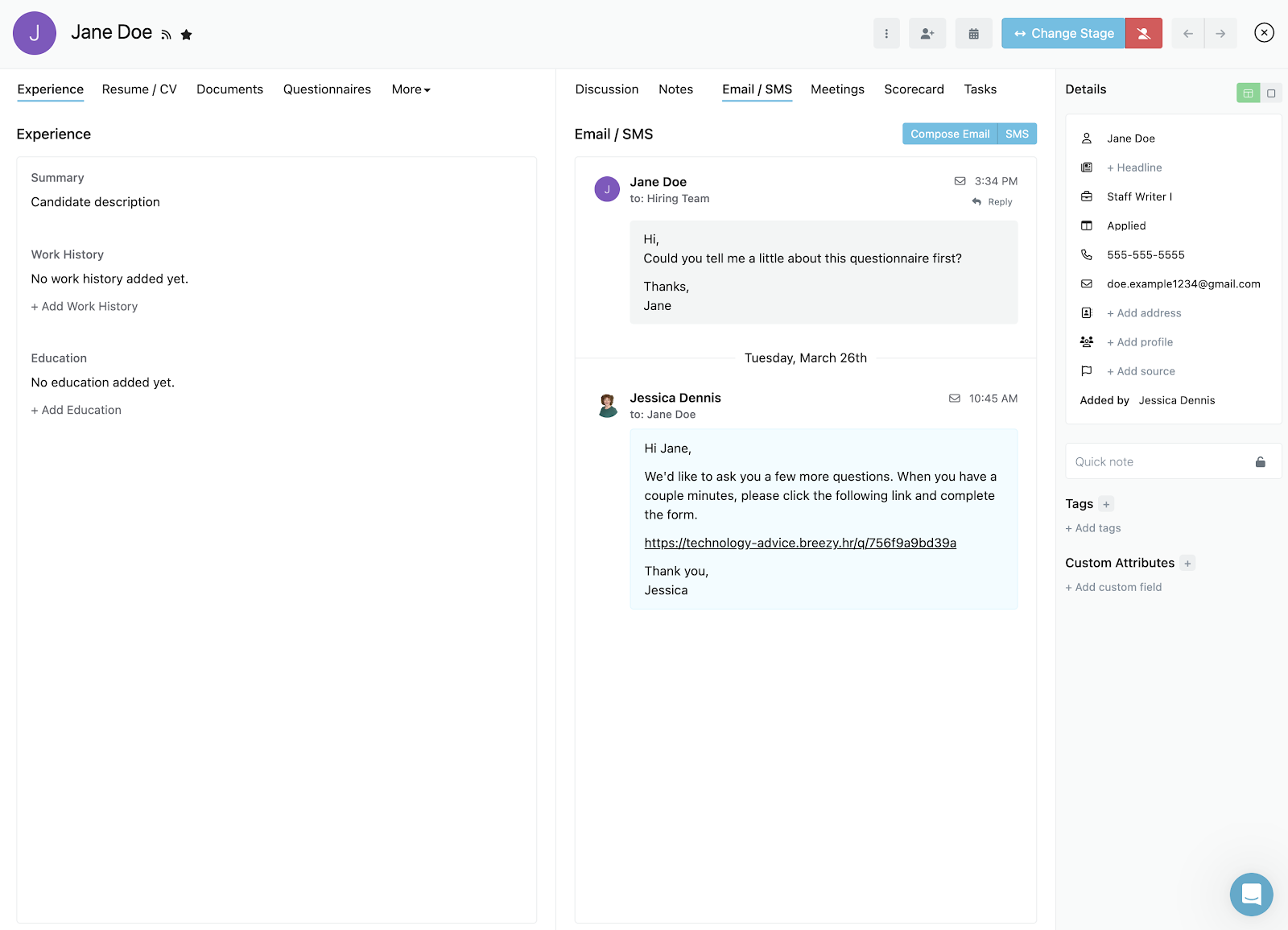
Task: Click the Applied stage text
Action: click(1126, 225)
